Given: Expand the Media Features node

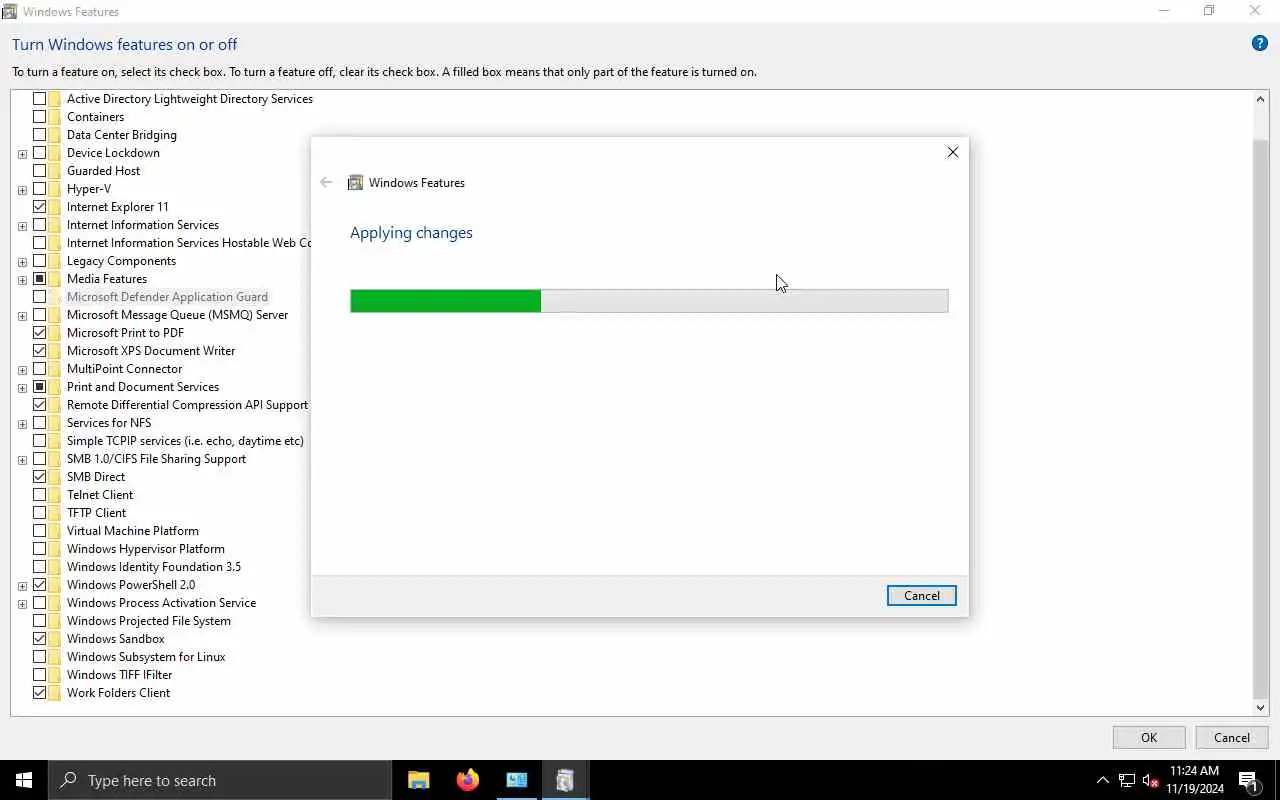Looking at the screenshot, I should coord(22,280).
